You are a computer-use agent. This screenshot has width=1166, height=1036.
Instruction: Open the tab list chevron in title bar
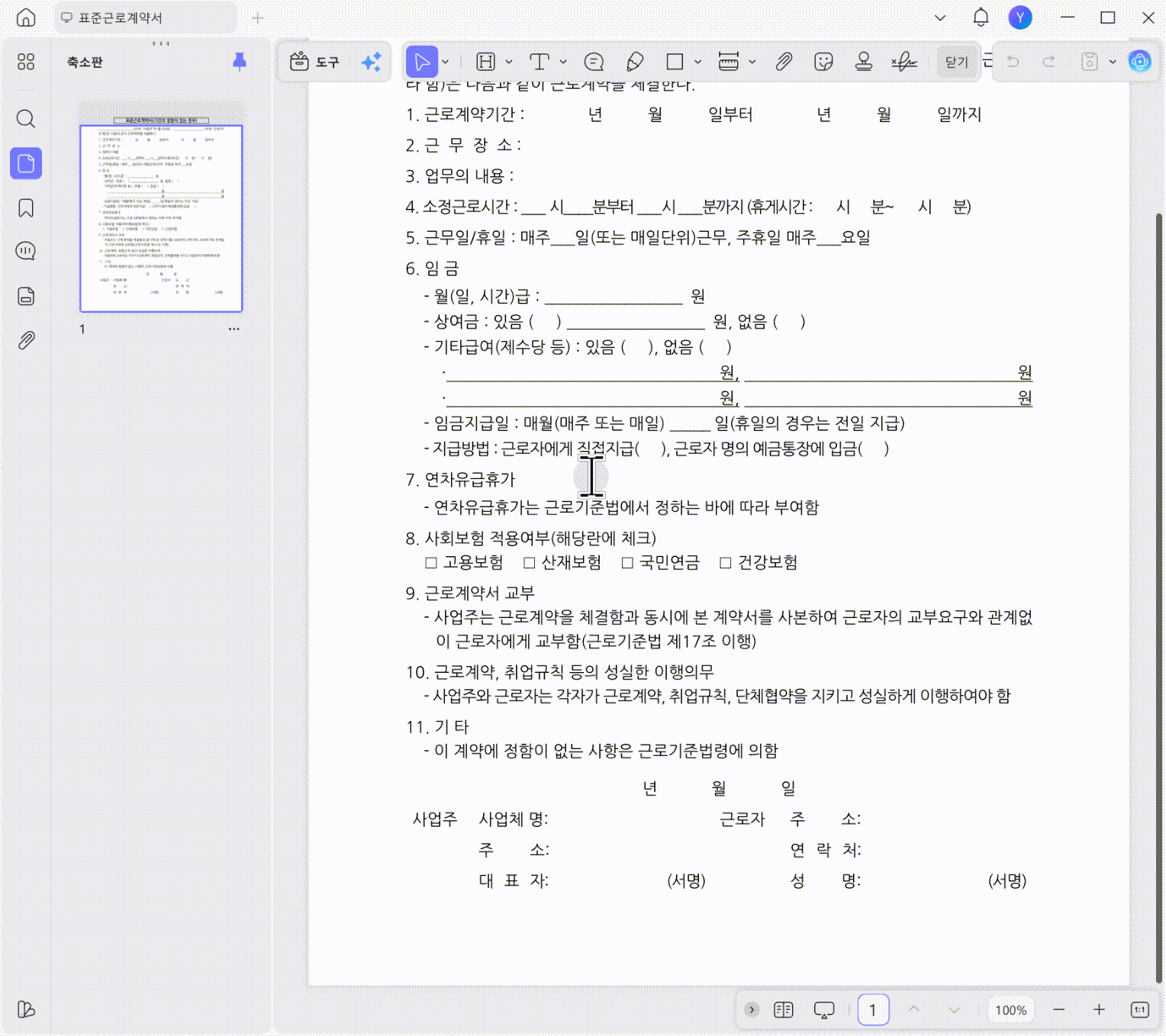(x=940, y=18)
